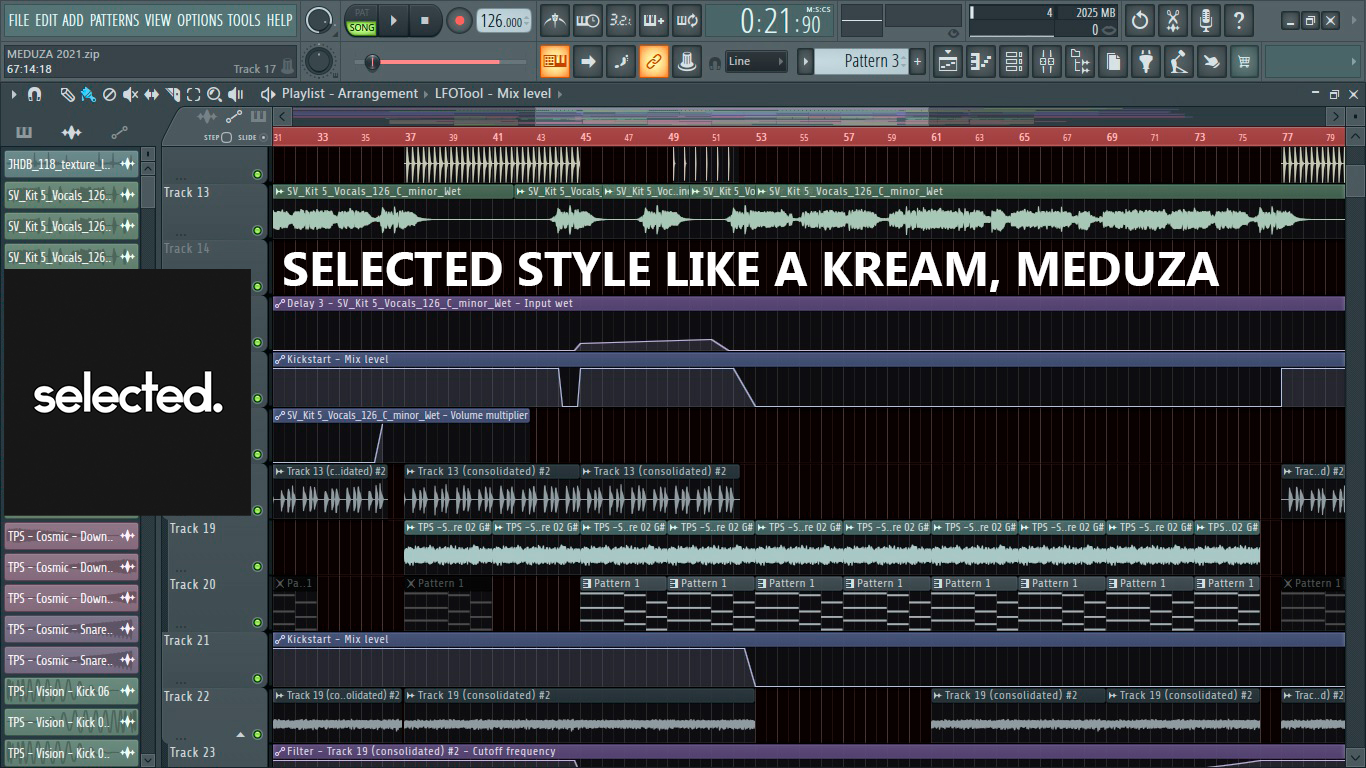Screen dimensions: 1366x768
Task: Open help with the question mark icon
Action: click(1239, 20)
